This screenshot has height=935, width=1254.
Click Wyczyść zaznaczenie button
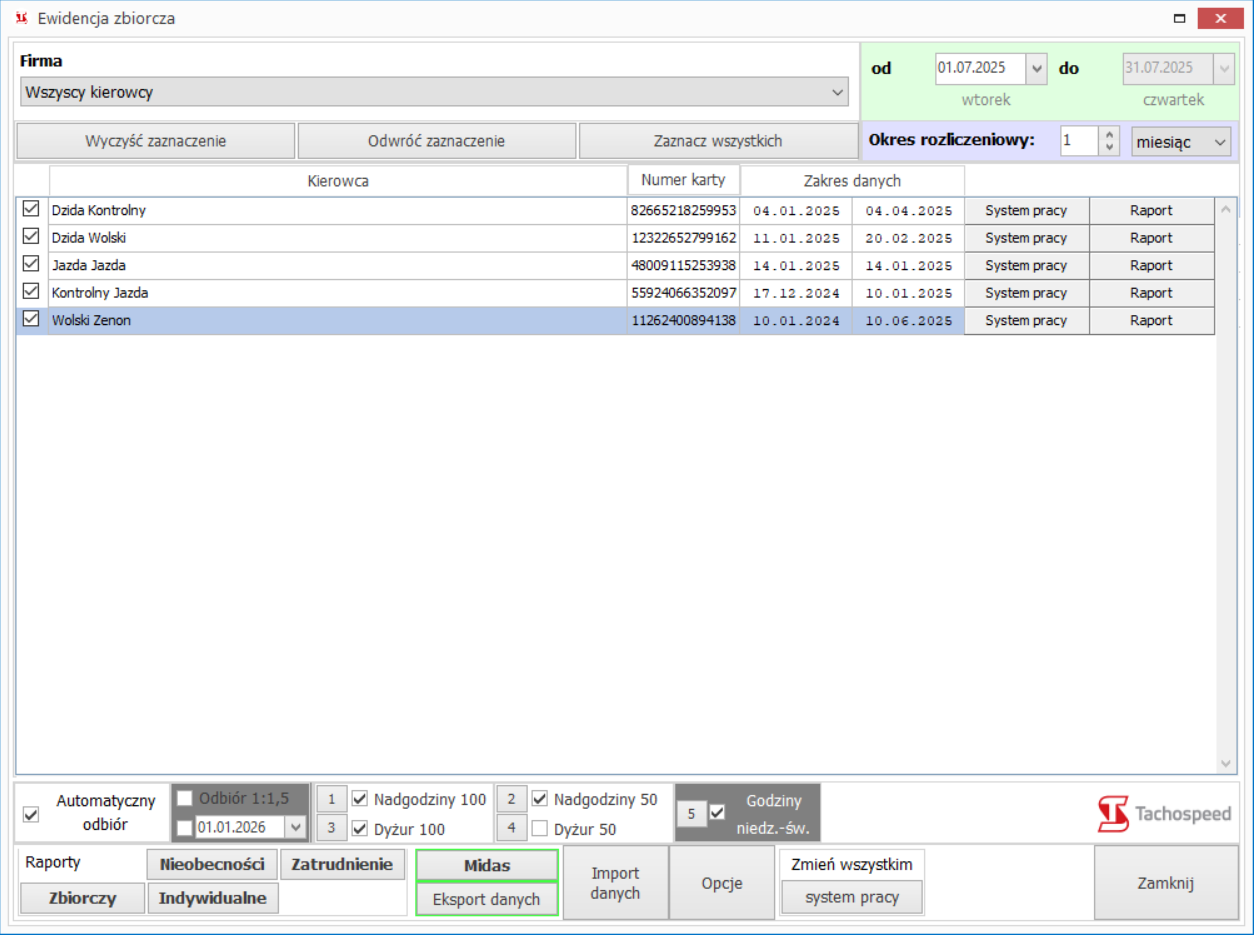coord(156,141)
